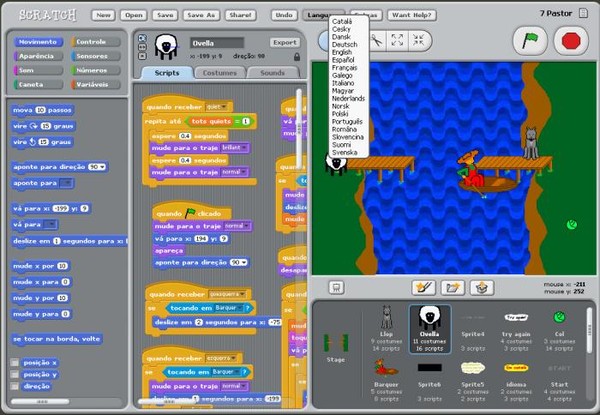Choose new sprite from file folder icon
The image size is (600, 415).
pyautogui.click(x=453, y=288)
